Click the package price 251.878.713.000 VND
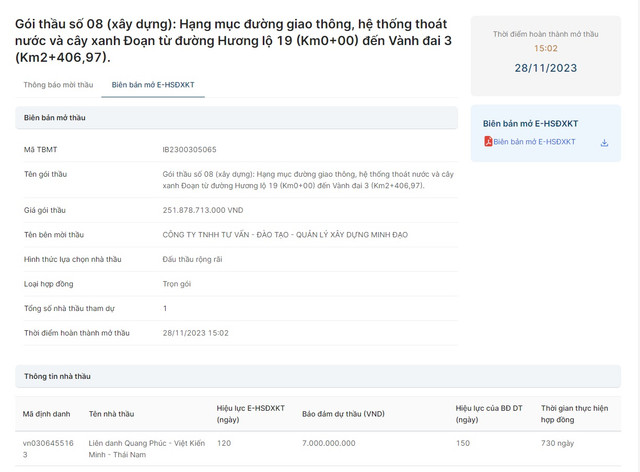The width and height of the screenshot is (640, 472). [x=203, y=210]
